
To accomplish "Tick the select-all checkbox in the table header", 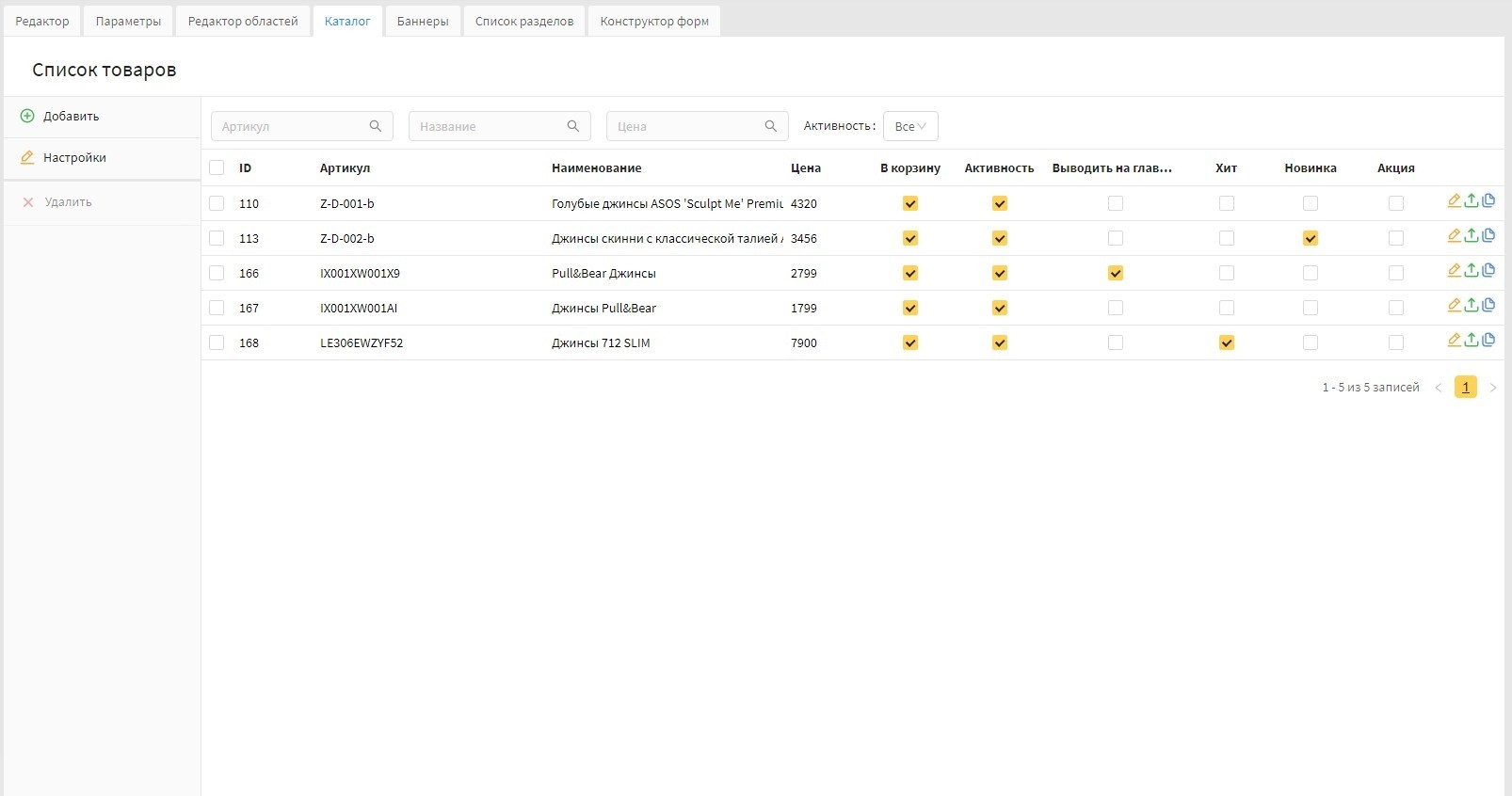I will point(217,168).
